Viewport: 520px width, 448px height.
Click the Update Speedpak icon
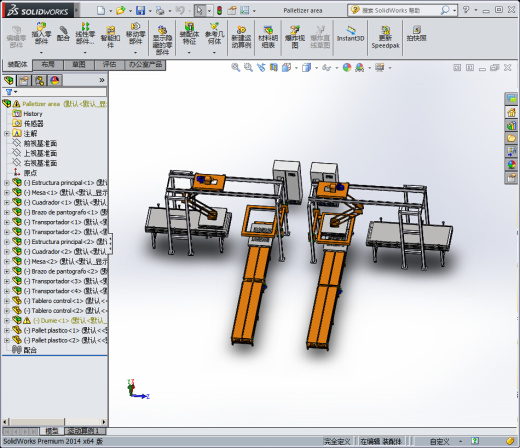(385, 37)
